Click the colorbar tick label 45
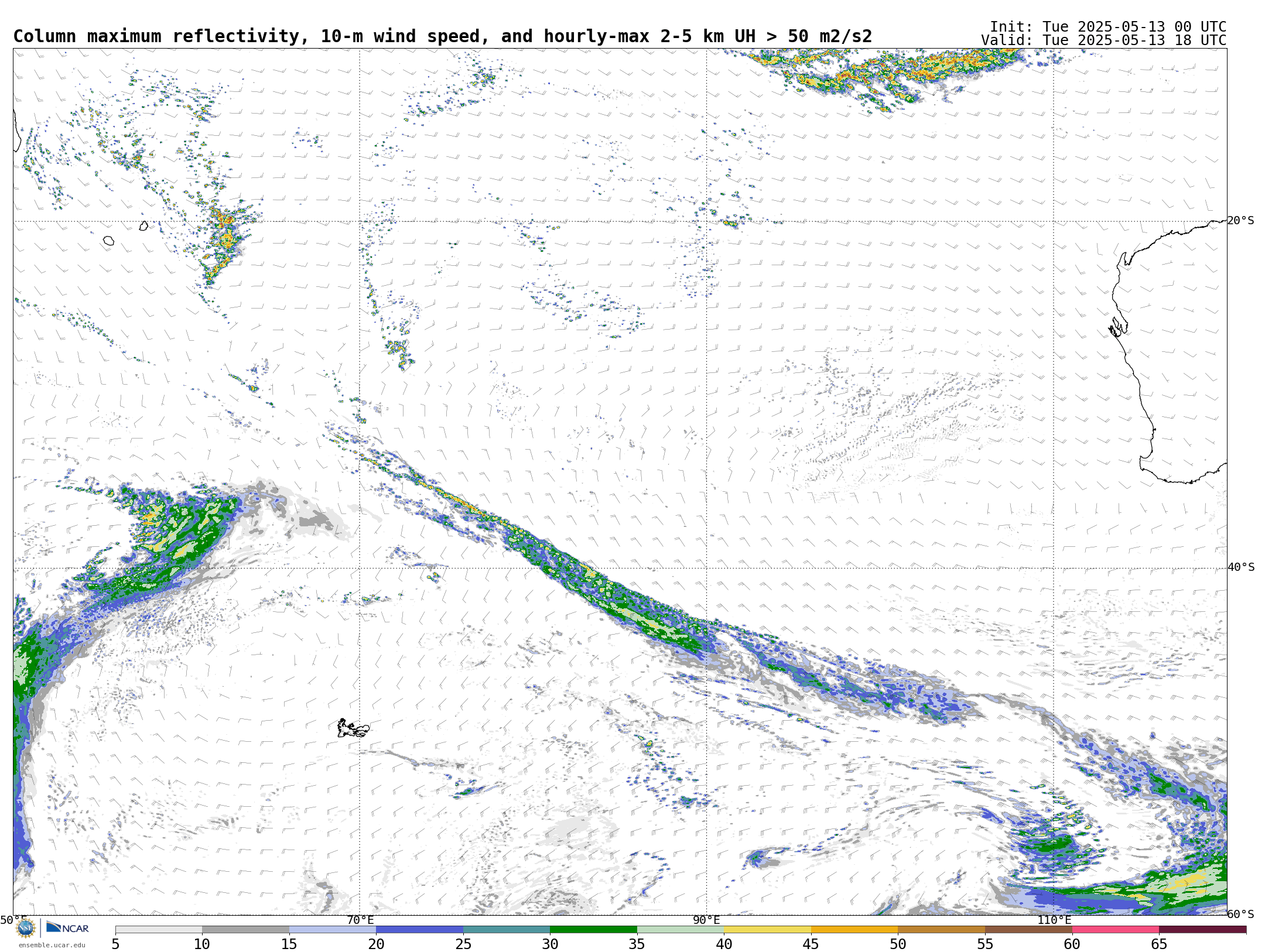 coord(811,944)
